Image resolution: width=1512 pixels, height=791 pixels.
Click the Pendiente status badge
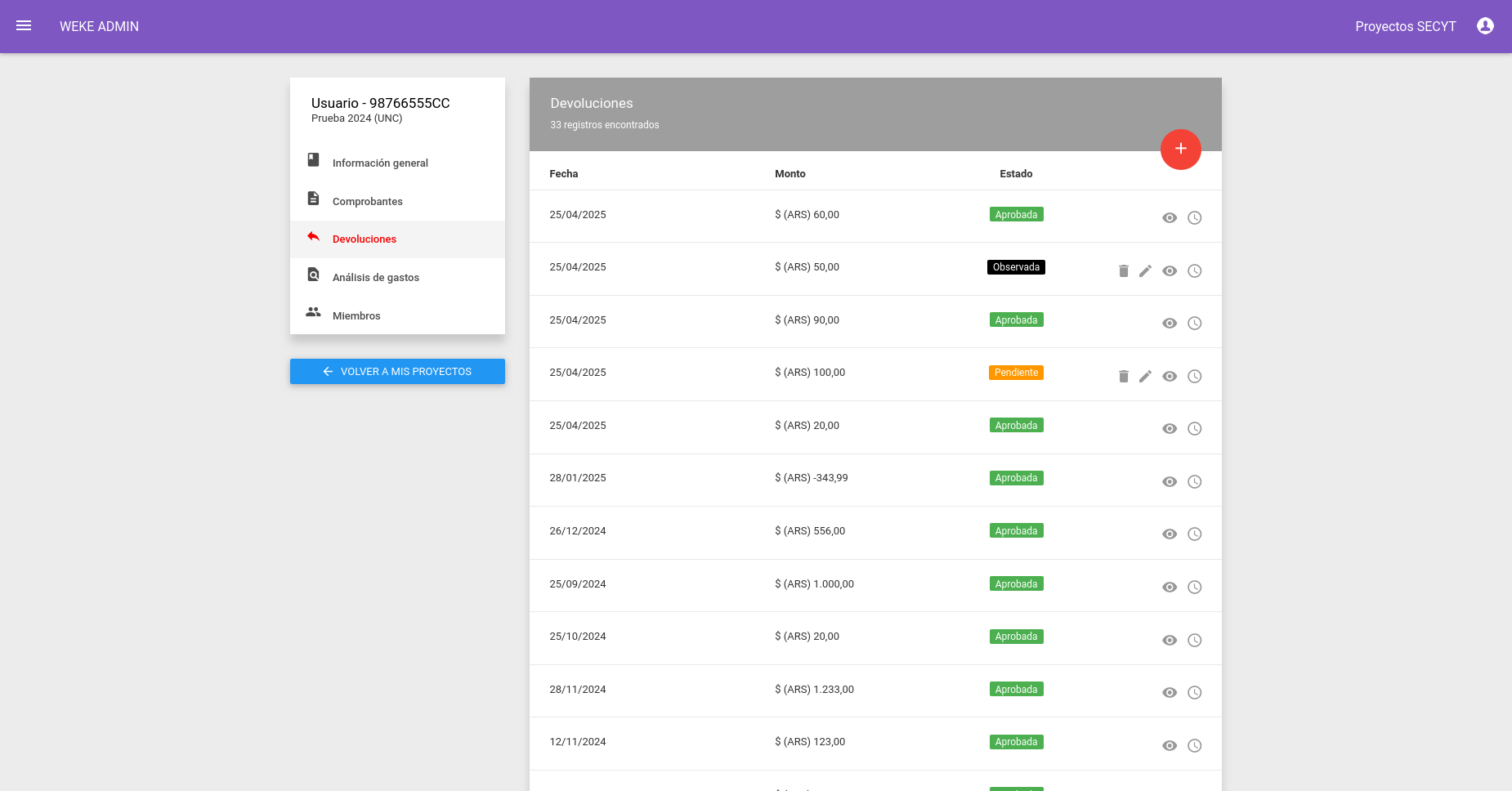1016,373
